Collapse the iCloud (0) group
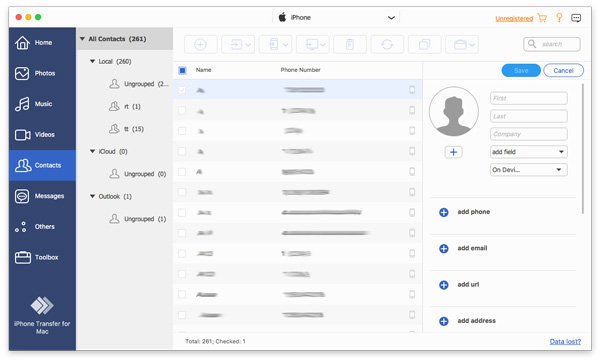This screenshot has width=600, height=361. (92, 151)
